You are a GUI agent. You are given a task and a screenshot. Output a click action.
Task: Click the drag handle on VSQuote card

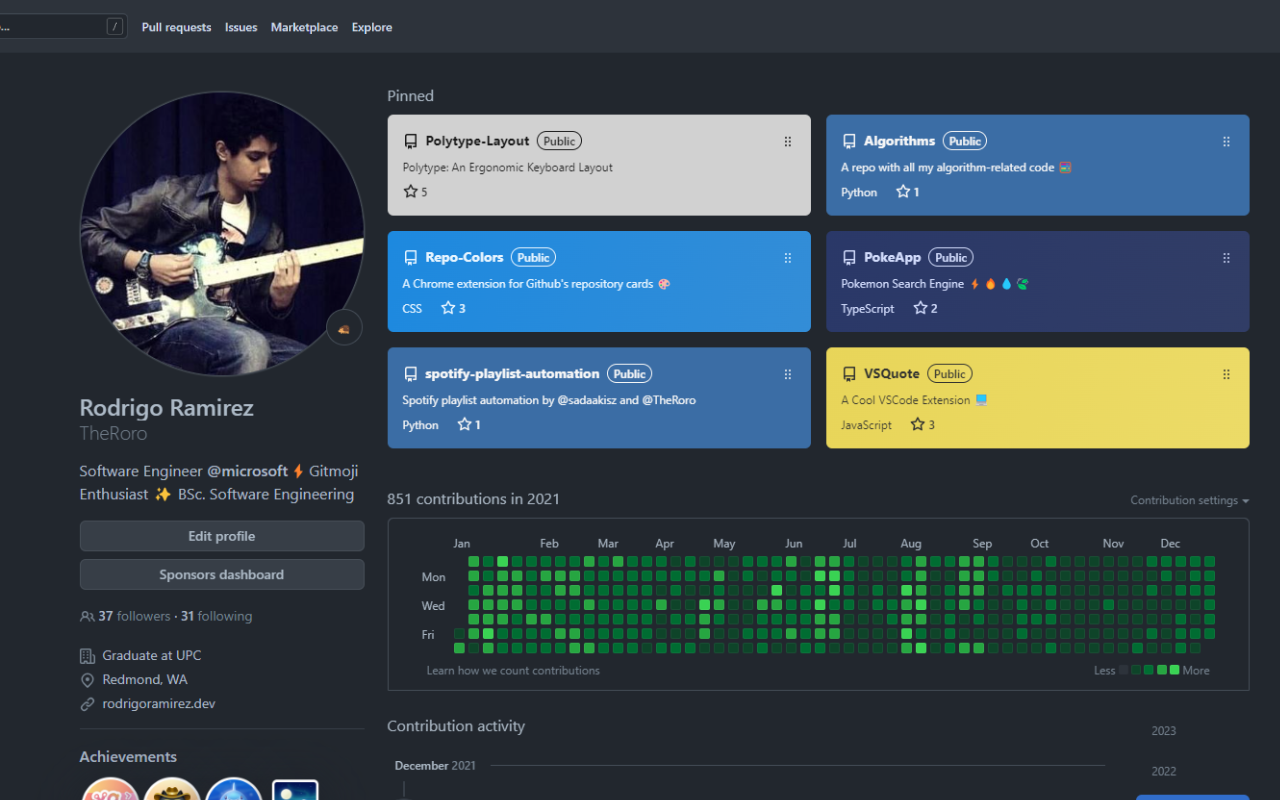[x=1226, y=374]
